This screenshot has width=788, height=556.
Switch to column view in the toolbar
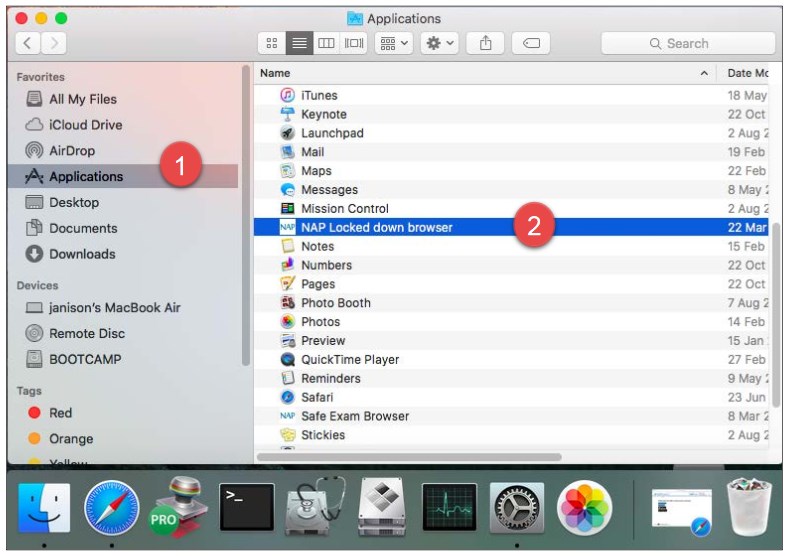coord(326,43)
